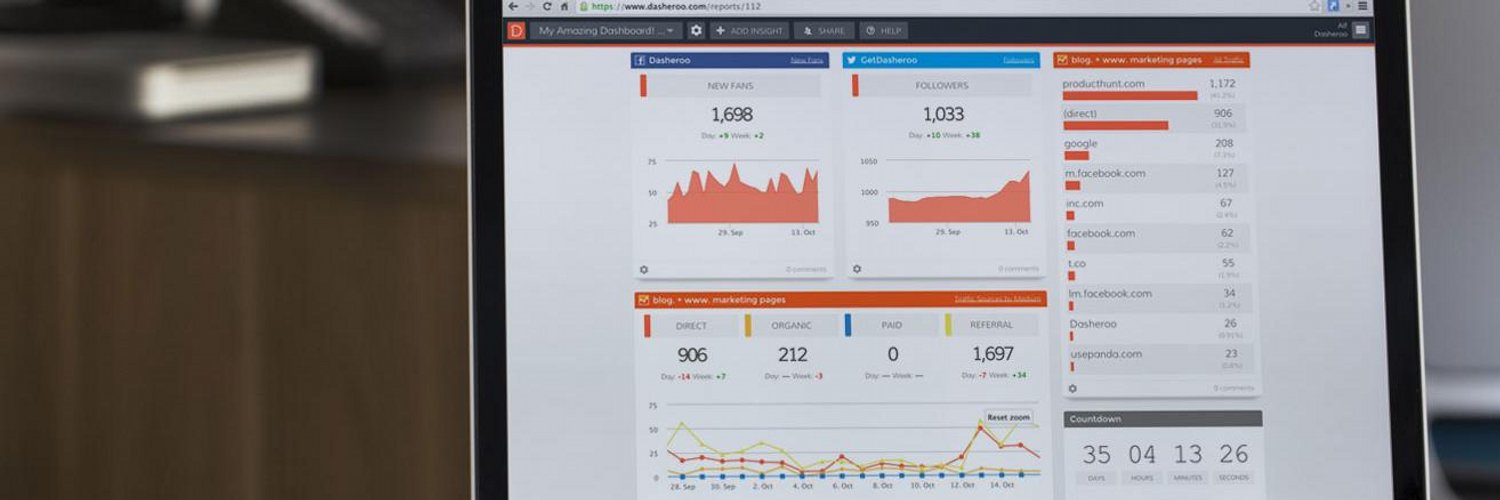Open Followers link in Twitter widget header
Viewport: 1500px width, 500px height.
tap(1019, 60)
